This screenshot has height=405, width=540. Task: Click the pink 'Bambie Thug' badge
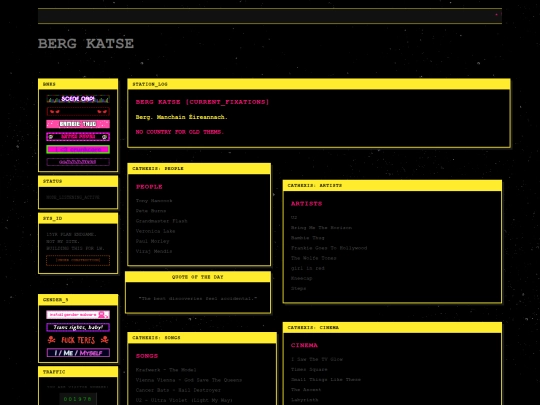click(x=78, y=124)
